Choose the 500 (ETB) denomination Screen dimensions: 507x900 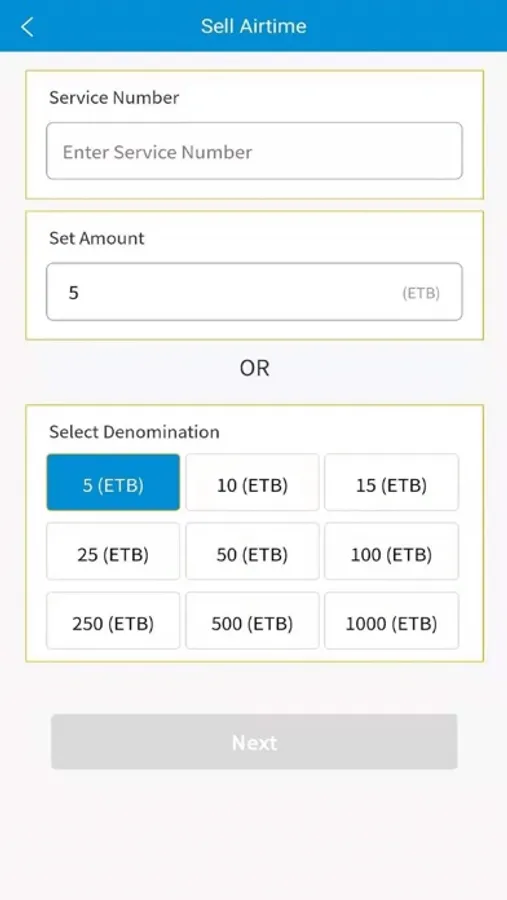click(252, 620)
